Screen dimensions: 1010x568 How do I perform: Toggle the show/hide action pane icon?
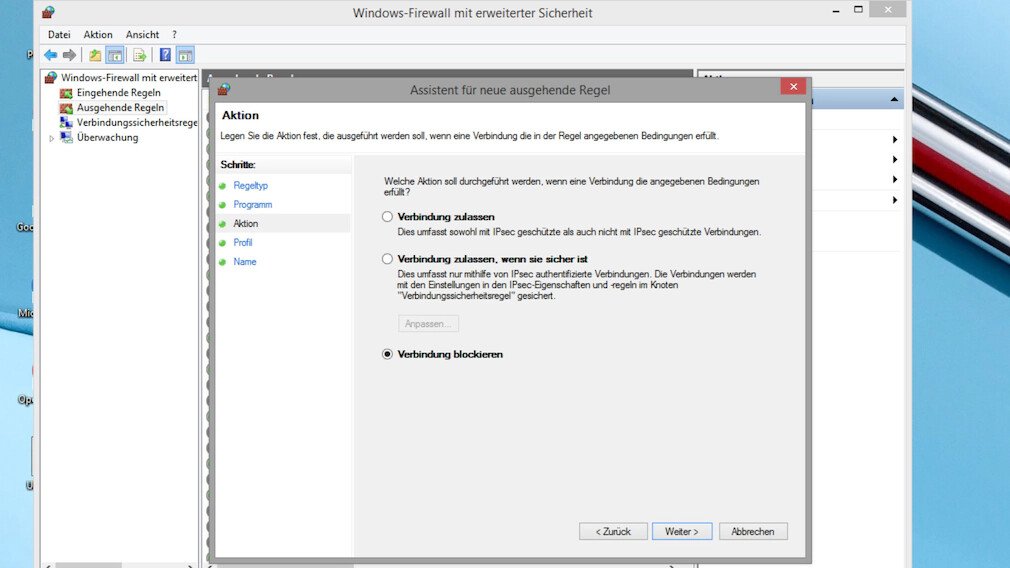tap(185, 55)
